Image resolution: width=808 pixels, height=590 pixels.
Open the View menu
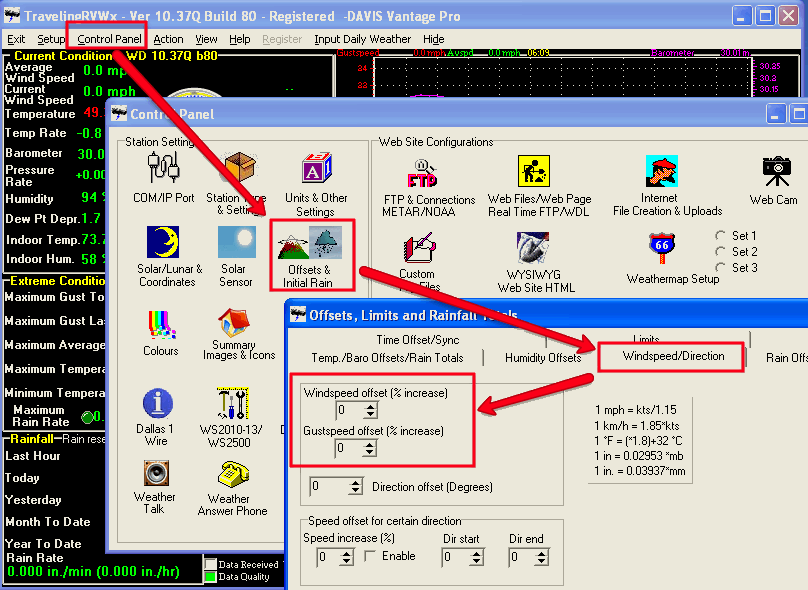206,39
